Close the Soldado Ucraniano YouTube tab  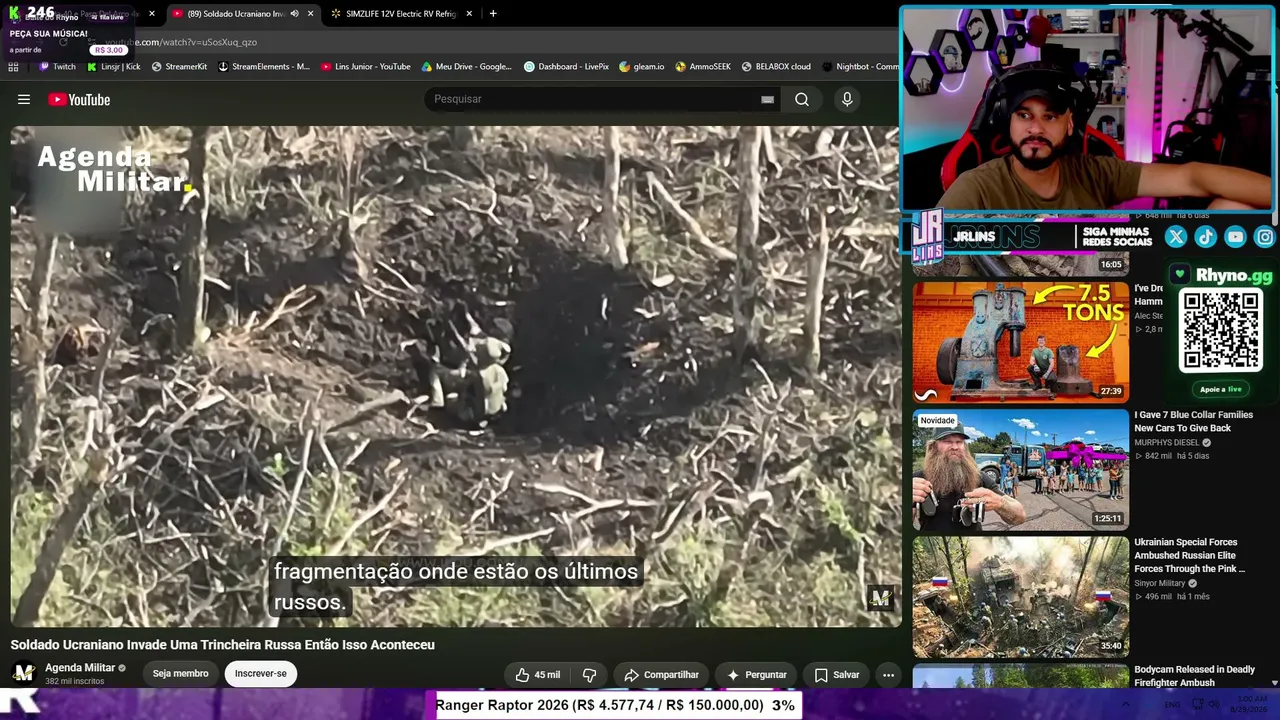[x=310, y=14]
